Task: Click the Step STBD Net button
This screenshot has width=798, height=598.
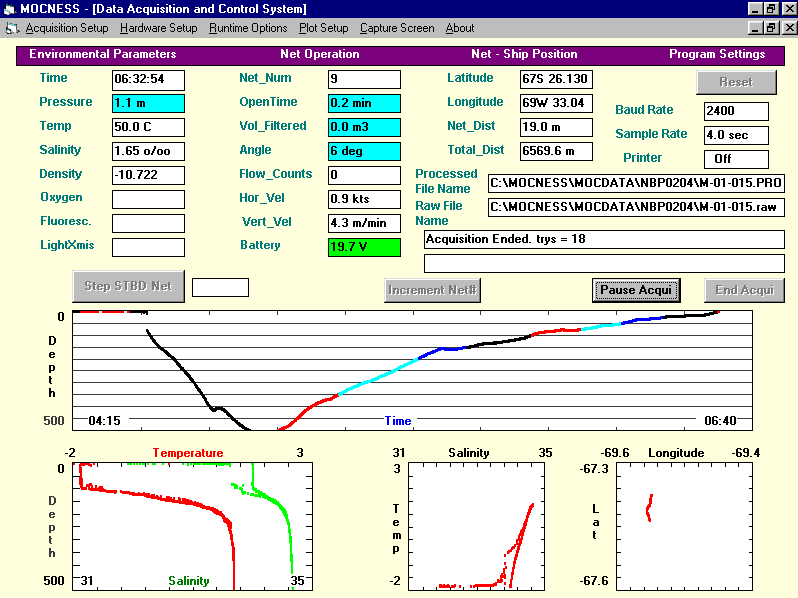Action: click(128, 286)
